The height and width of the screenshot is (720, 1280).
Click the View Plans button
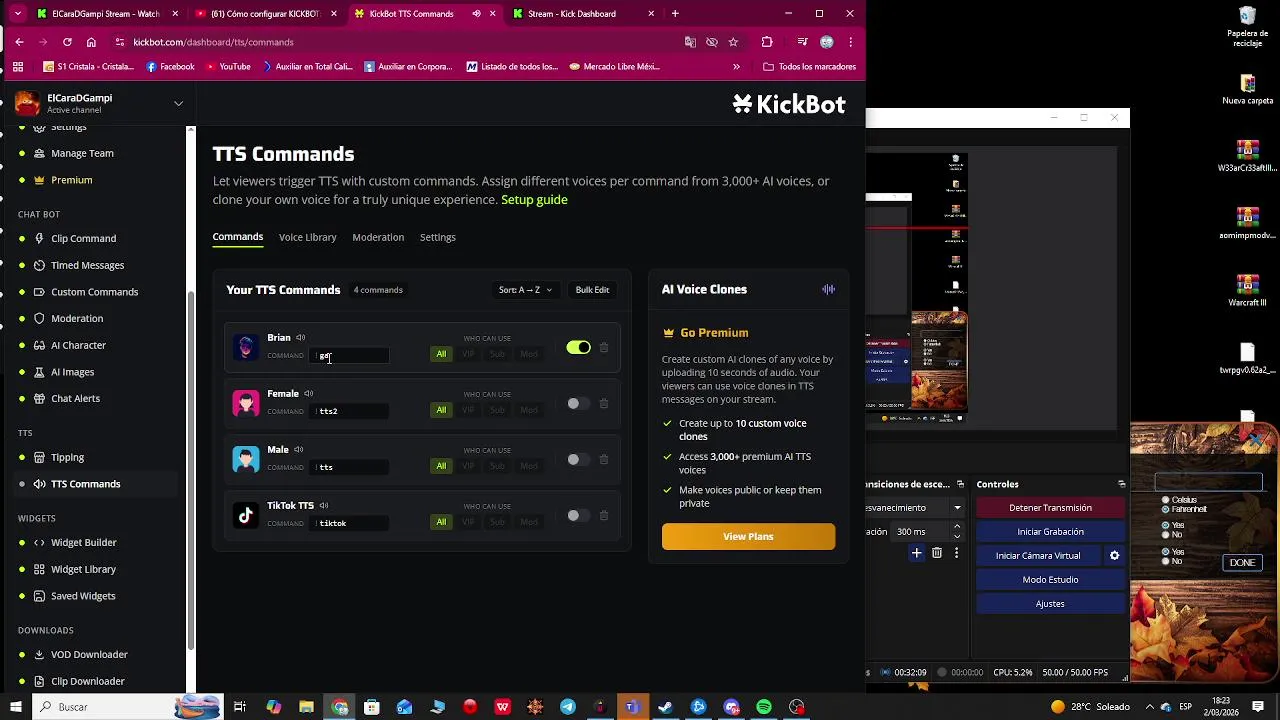(x=748, y=537)
